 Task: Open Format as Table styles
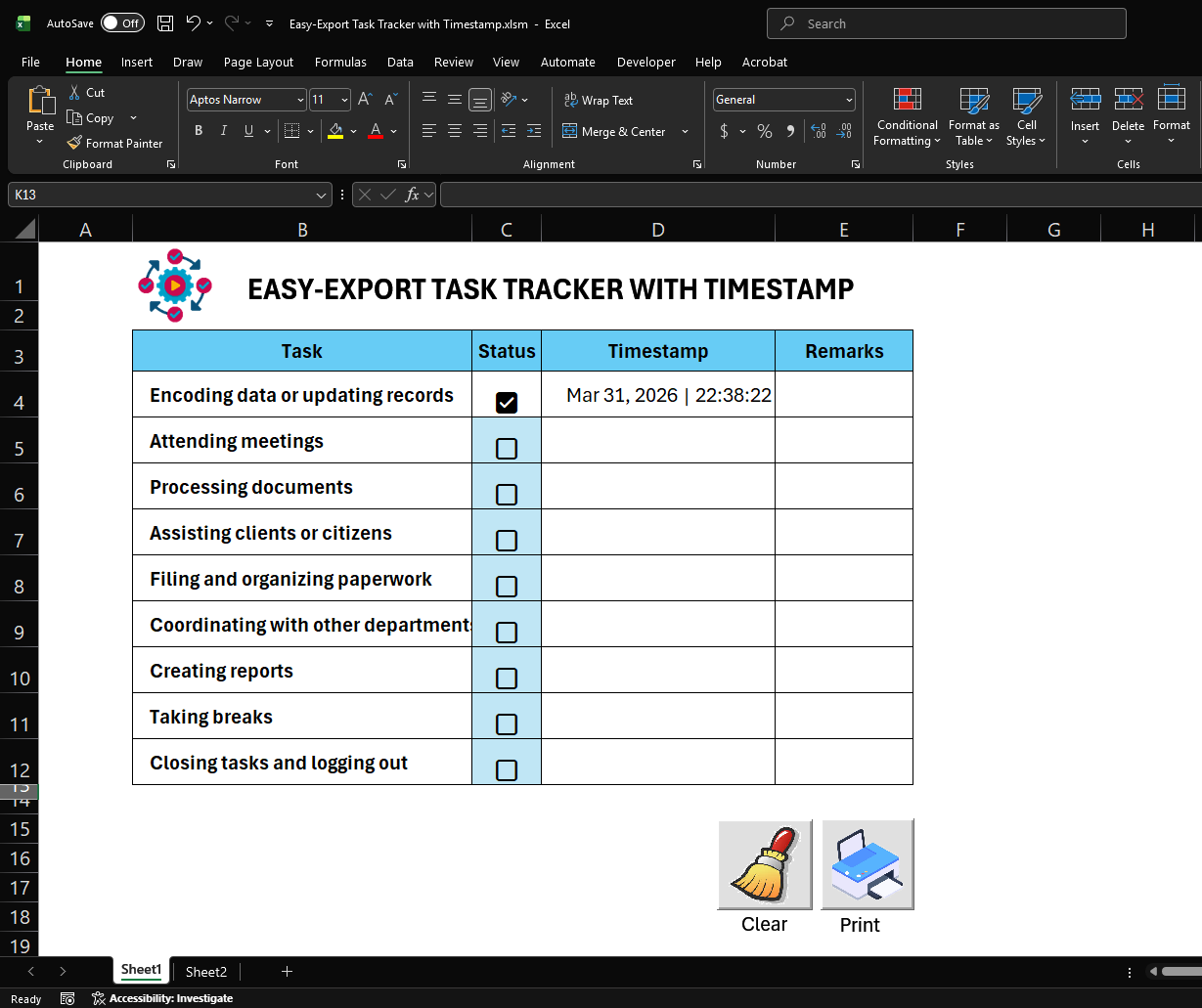click(973, 117)
